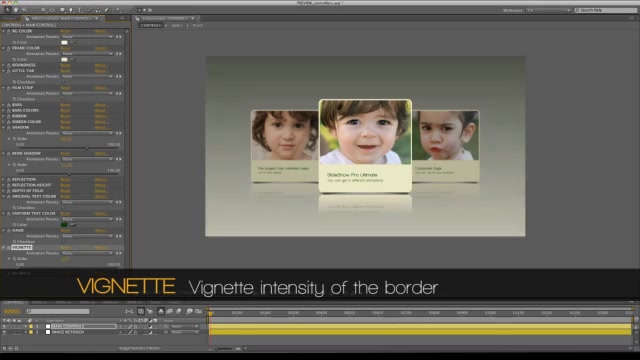This screenshot has height=360, width=640.
Task: Enable Frame Blending for the timeline
Action: (169, 311)
